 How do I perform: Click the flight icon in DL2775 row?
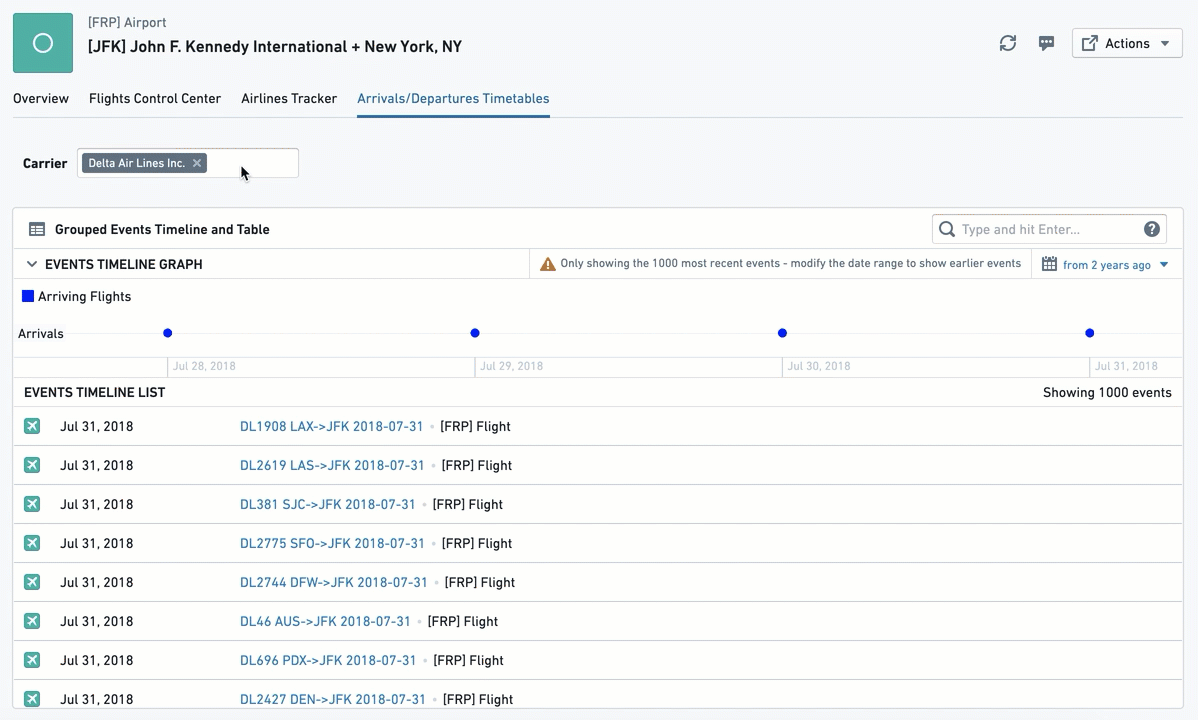pos(32,543)
